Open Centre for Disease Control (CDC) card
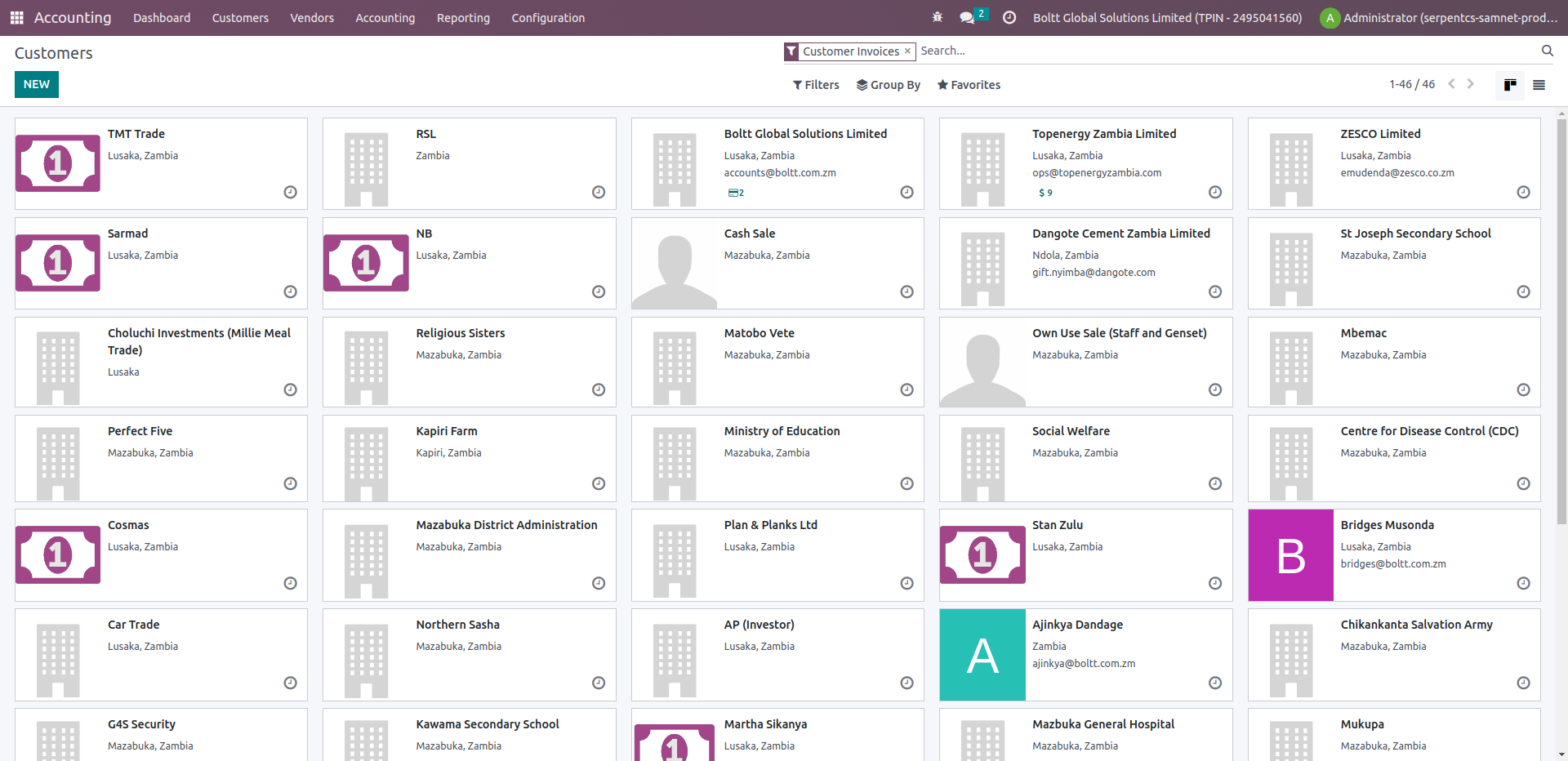This screenshot has height=761, width=1568. [x=1394, y=459]
